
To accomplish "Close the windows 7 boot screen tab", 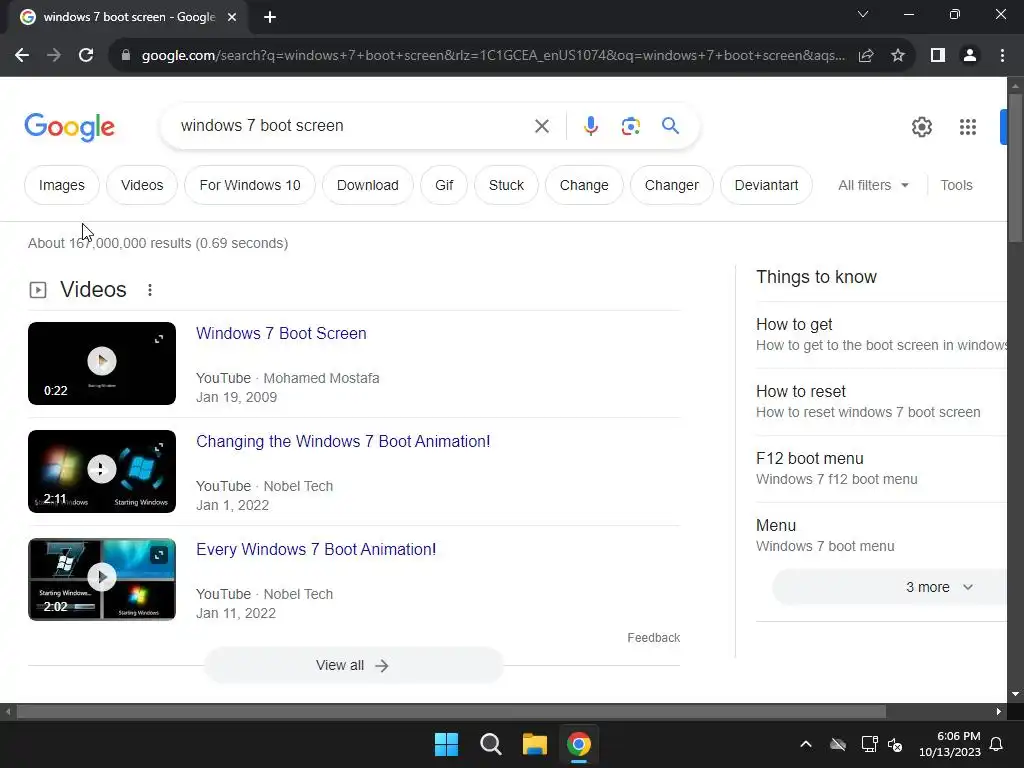I will point(232,17).
